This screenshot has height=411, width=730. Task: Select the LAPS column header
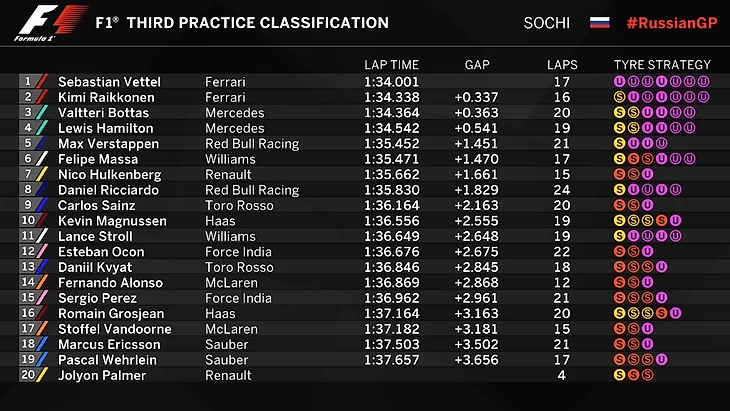pos(562,65)
